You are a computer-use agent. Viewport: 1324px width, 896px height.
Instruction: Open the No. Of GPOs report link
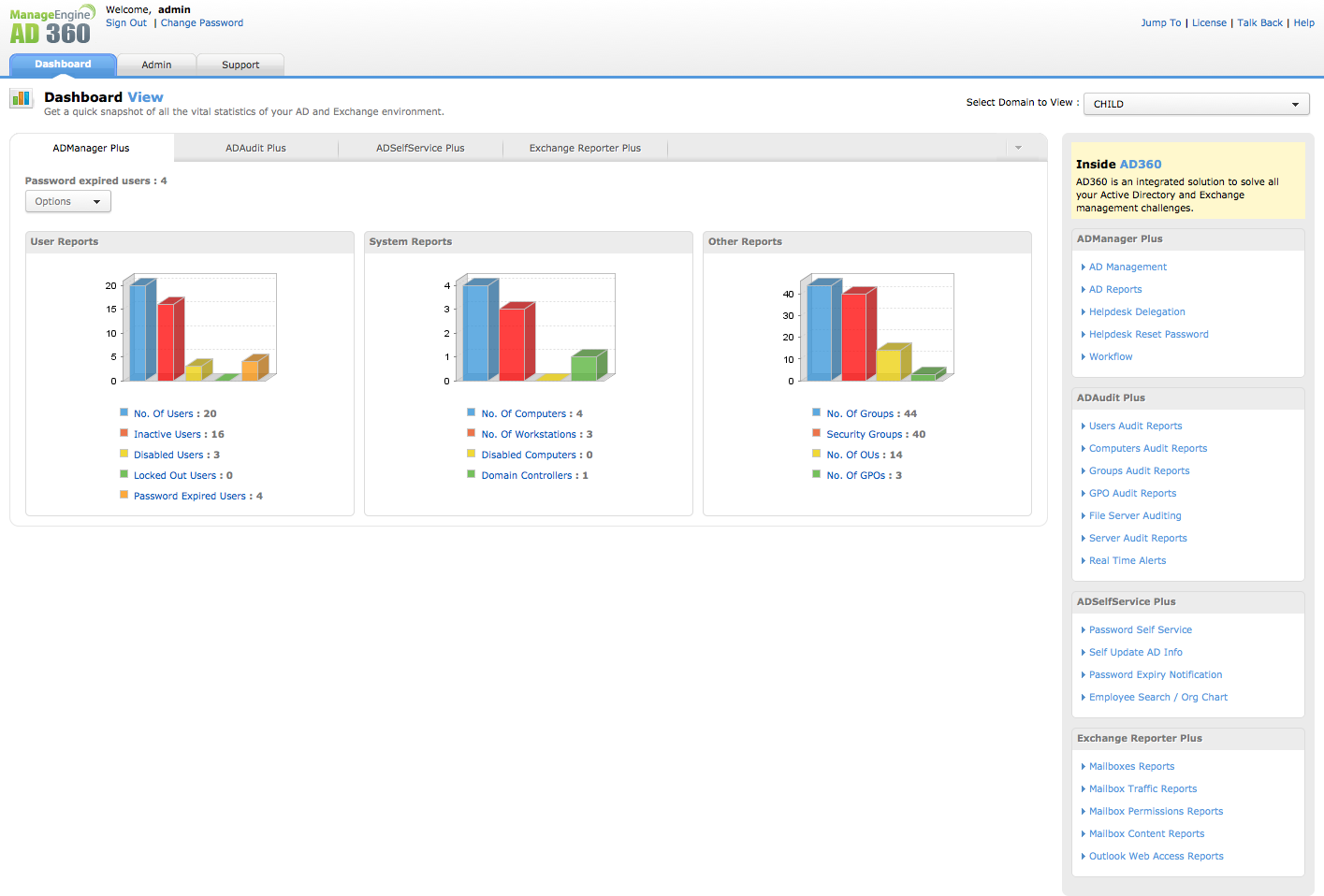coord(856,475)
